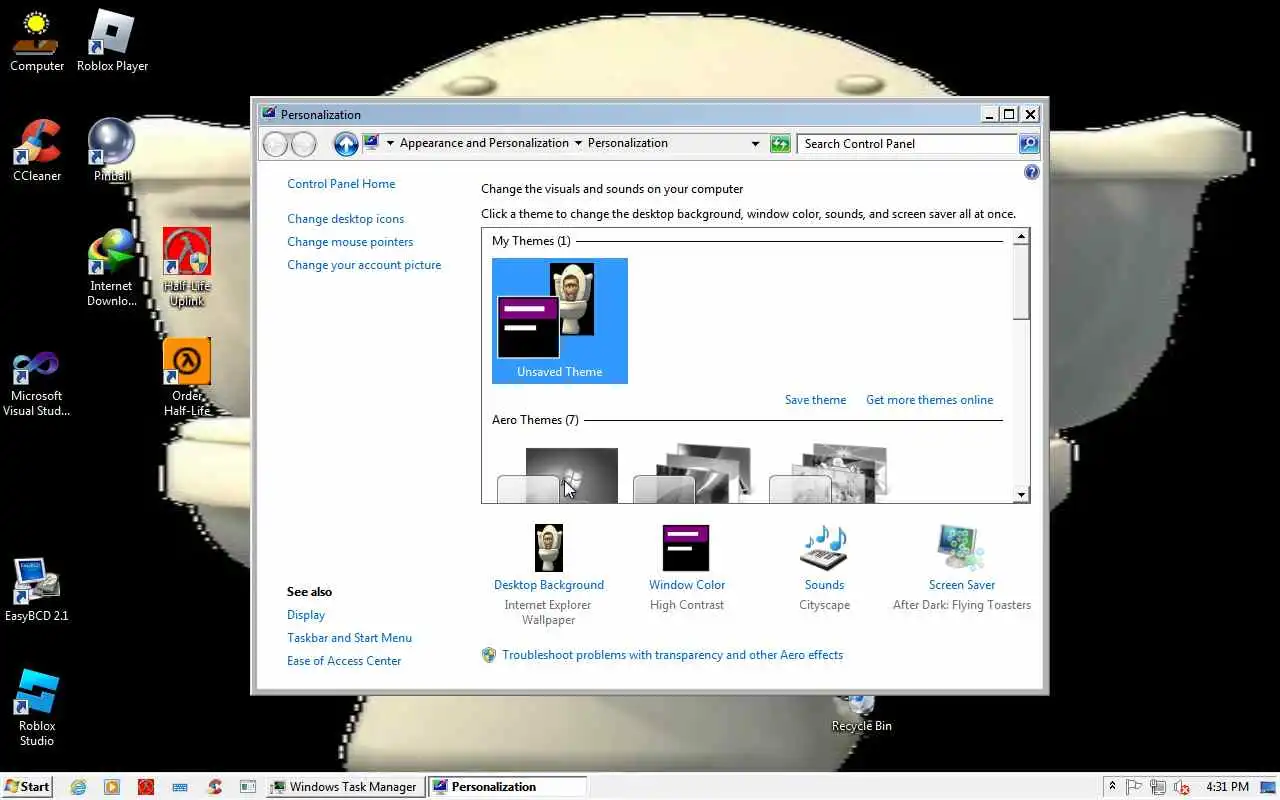
Task: Click Change mouse pointers link
Action: 350,242
